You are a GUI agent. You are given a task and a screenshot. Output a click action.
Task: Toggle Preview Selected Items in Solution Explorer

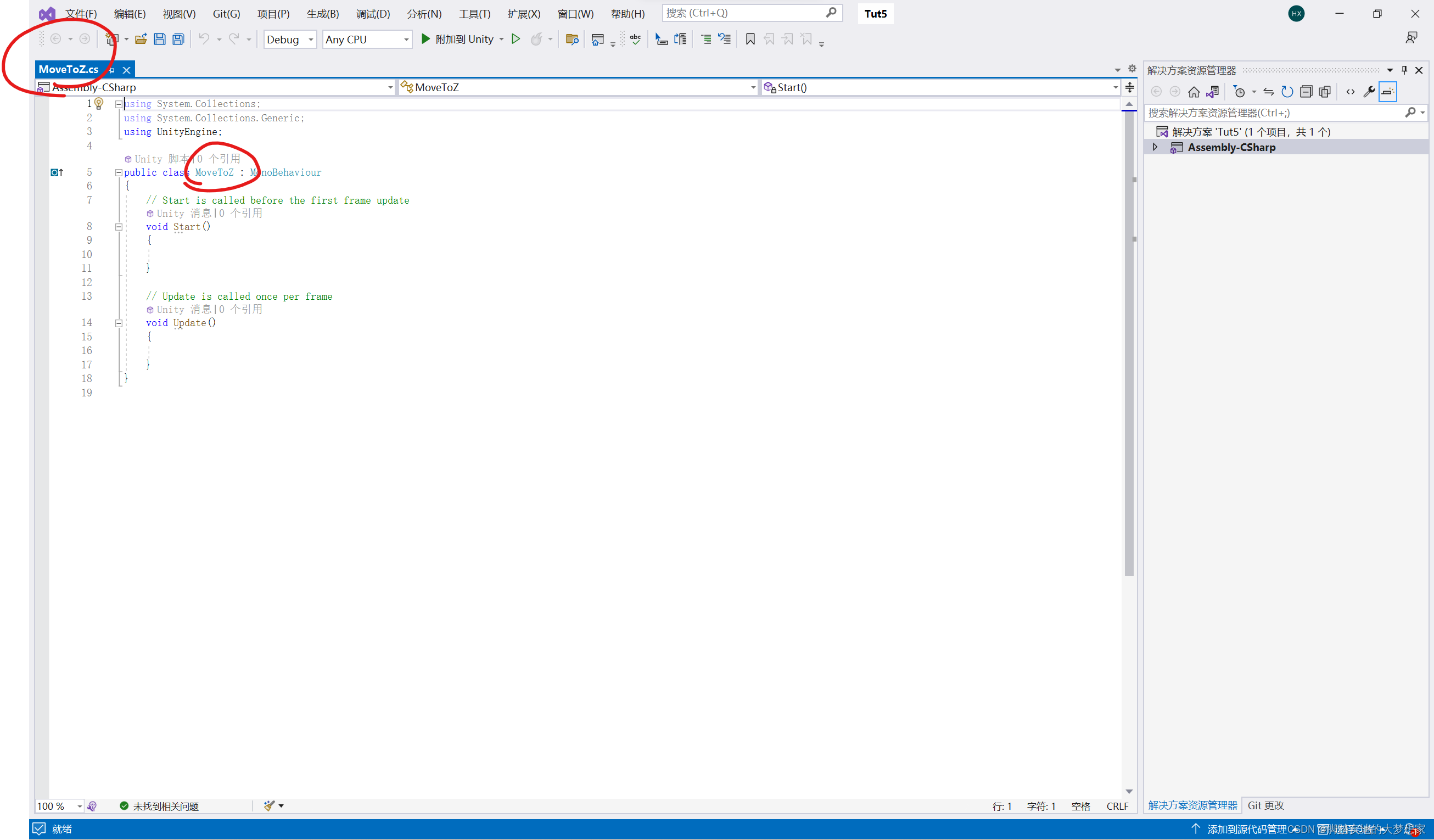(1388, 92)
